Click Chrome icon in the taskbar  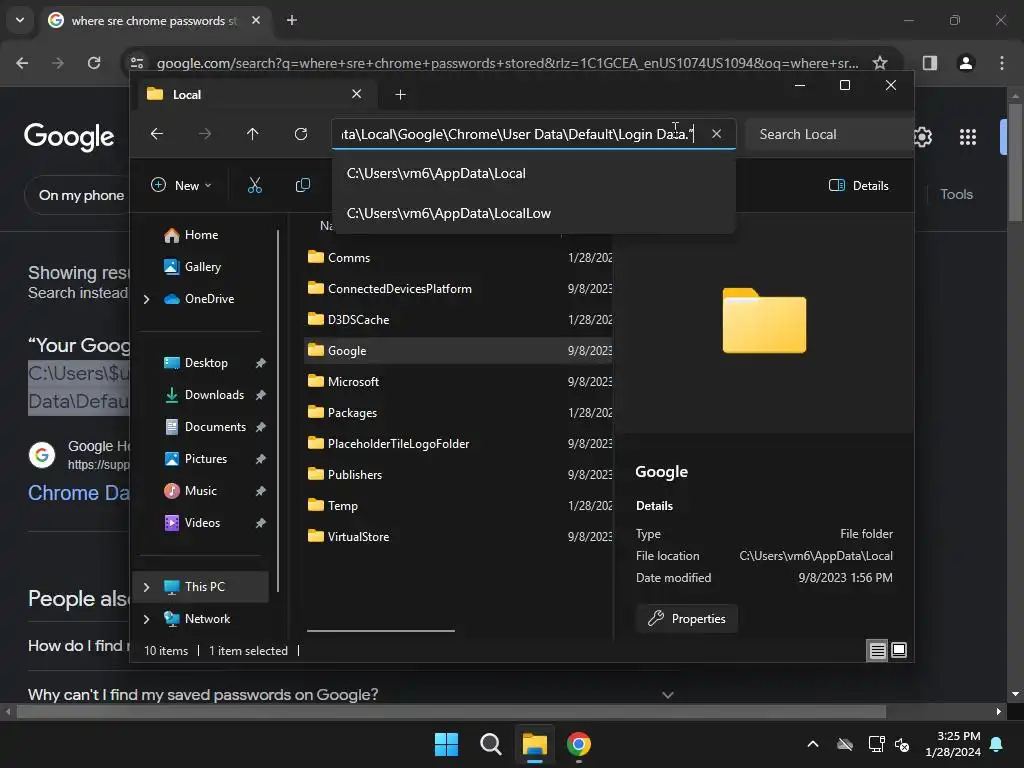(x=579, y=744)
